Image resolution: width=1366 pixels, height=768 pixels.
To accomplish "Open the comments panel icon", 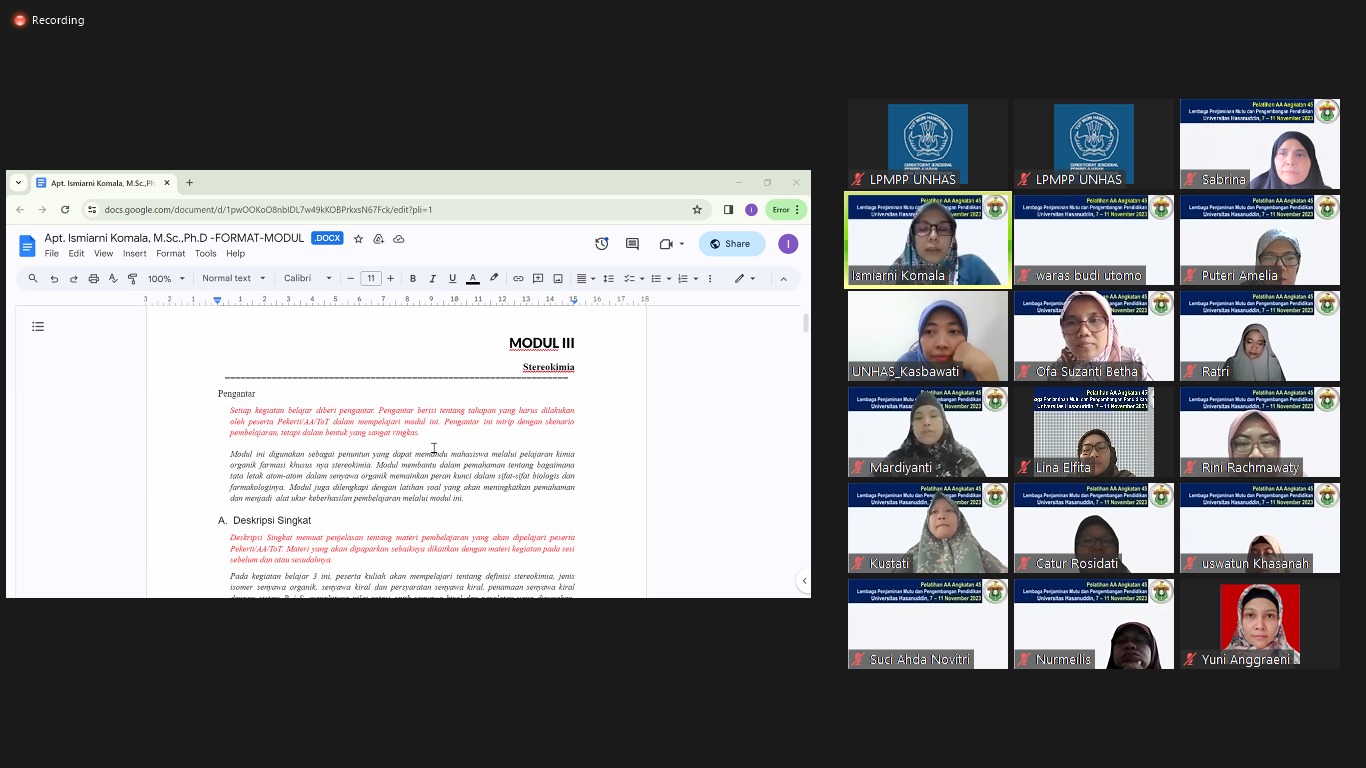I will pos(632,244).
